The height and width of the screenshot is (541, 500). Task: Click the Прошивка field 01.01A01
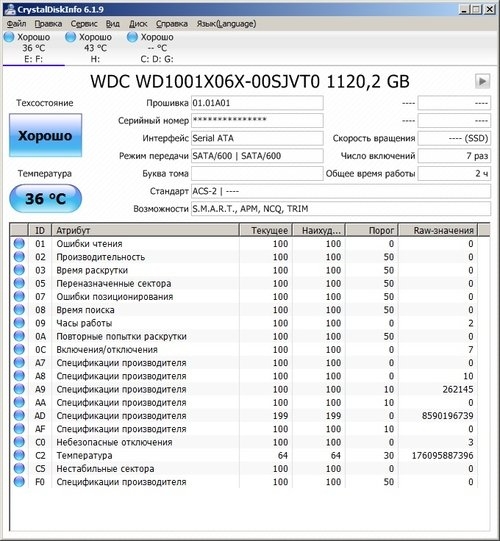(257, 103)
